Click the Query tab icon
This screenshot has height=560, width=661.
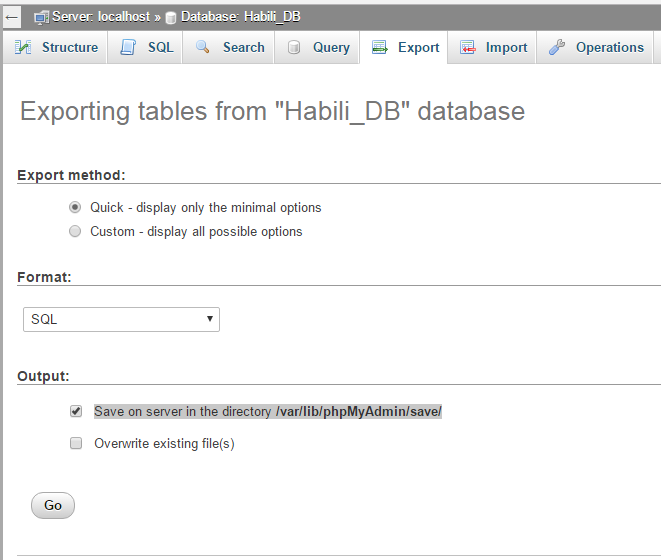pos(294,47)
